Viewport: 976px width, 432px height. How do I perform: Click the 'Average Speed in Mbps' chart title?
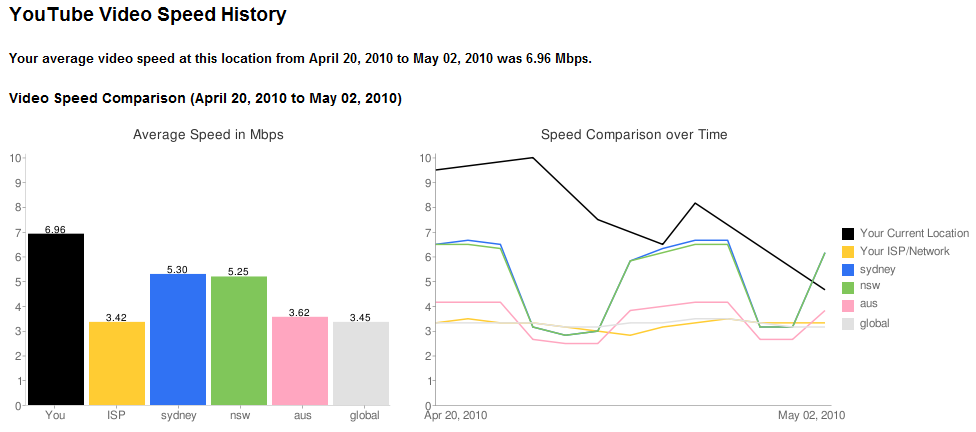208,134
